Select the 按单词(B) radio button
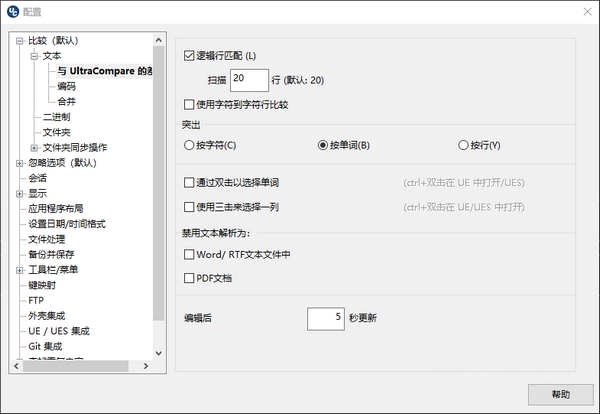Image resolution: width=600 pixels, height=414 pixels. [x=323, y=145]
